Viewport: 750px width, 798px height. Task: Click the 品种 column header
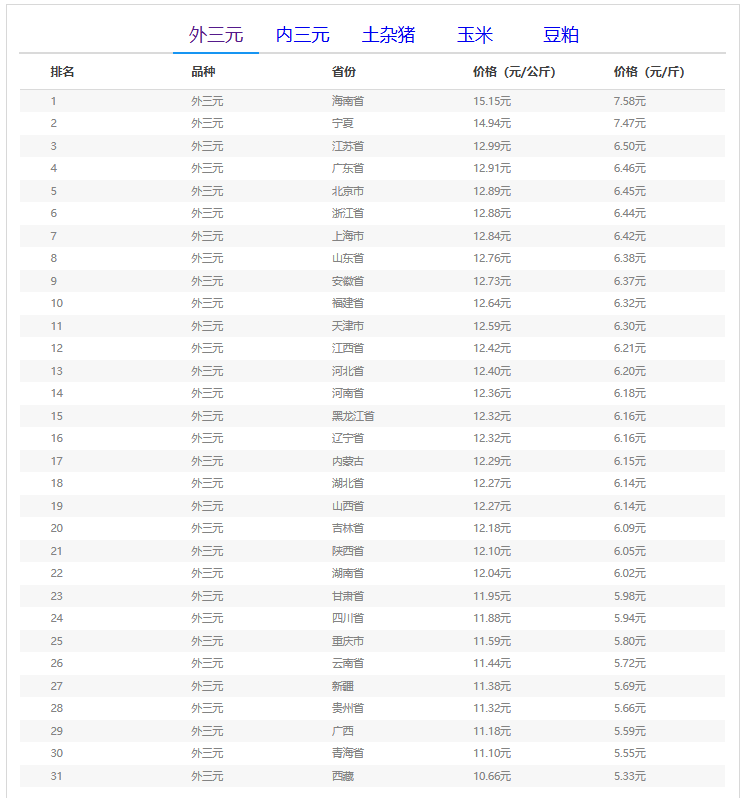(203, 72)
